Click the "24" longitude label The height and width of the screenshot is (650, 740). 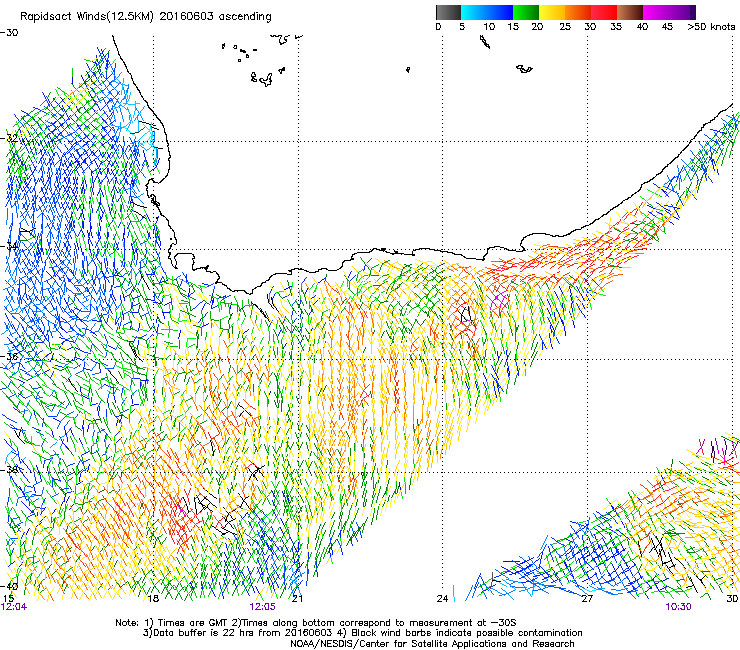pyautogui.click(x=442, y=598)
